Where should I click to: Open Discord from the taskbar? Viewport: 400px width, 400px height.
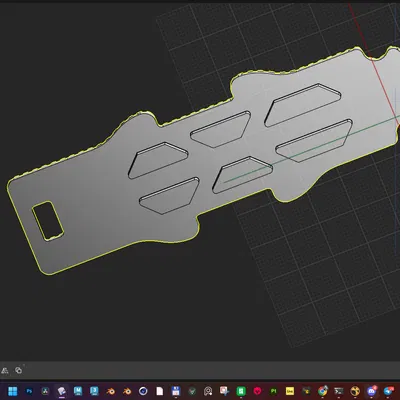coord(372,391)
